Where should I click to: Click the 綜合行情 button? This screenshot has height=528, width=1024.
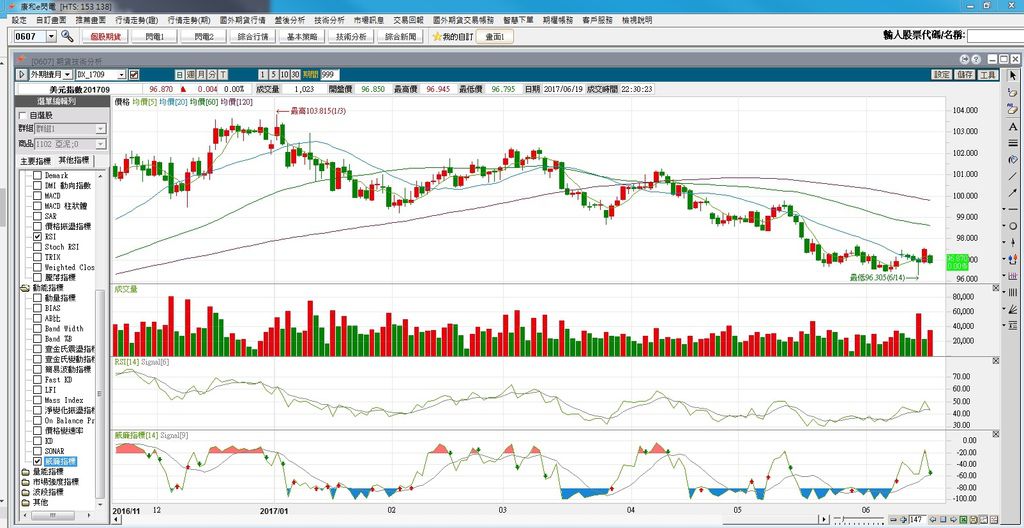253,37
